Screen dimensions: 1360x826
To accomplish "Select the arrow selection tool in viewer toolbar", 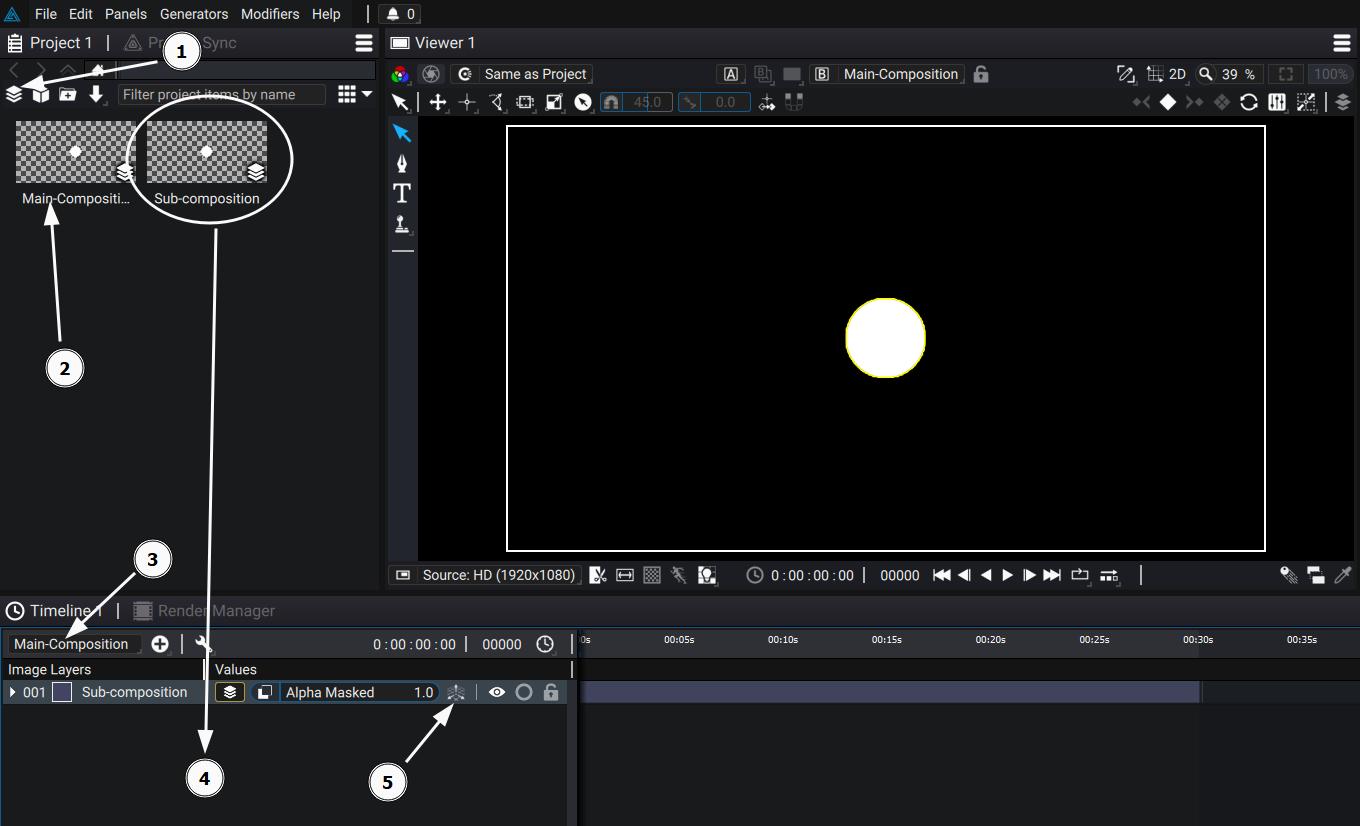I will (x=400, y=102).
